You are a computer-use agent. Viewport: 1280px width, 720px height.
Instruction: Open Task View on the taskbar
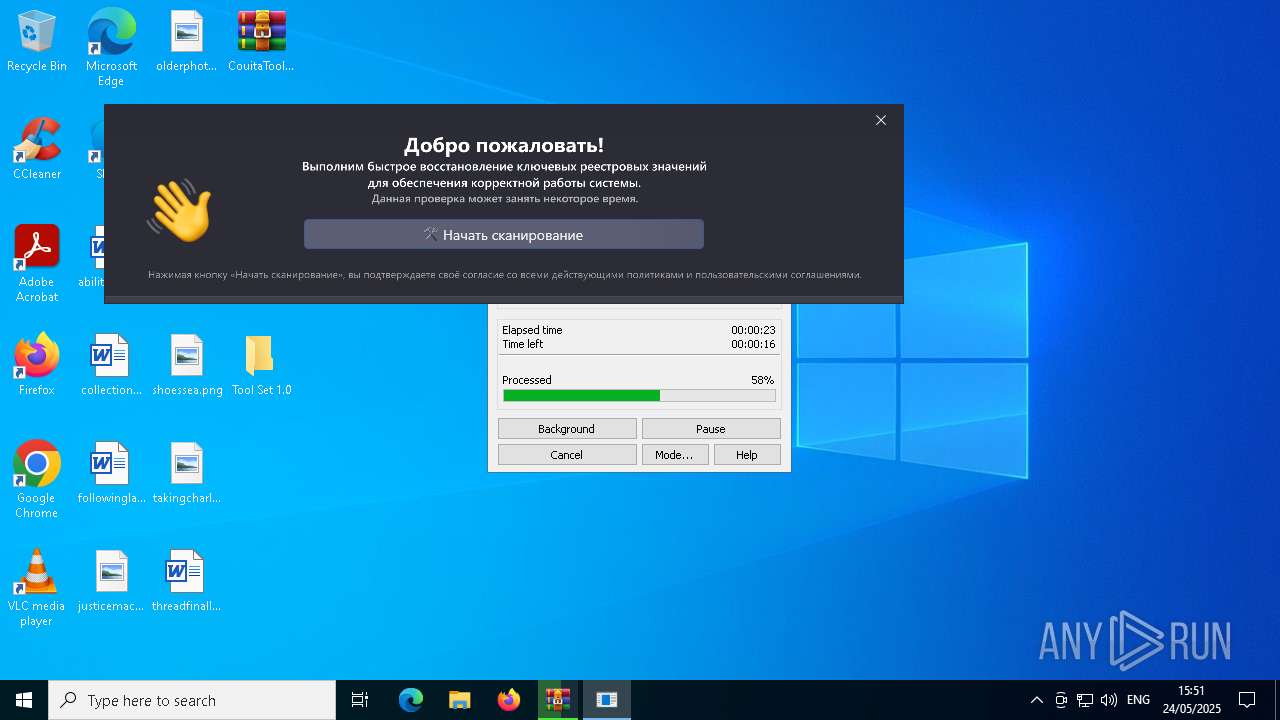point(360,700)
